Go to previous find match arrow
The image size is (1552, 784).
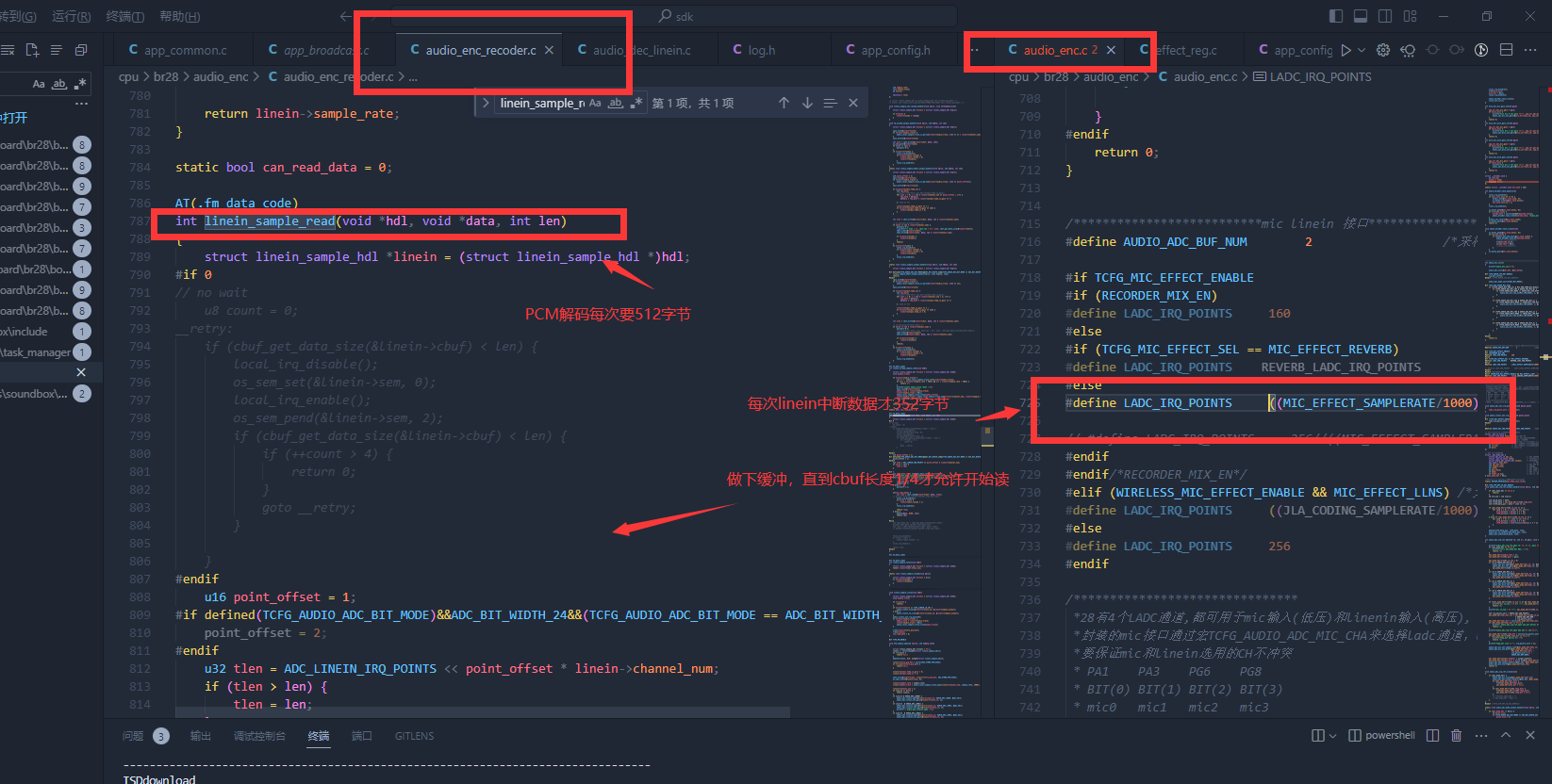pos(784,103)
